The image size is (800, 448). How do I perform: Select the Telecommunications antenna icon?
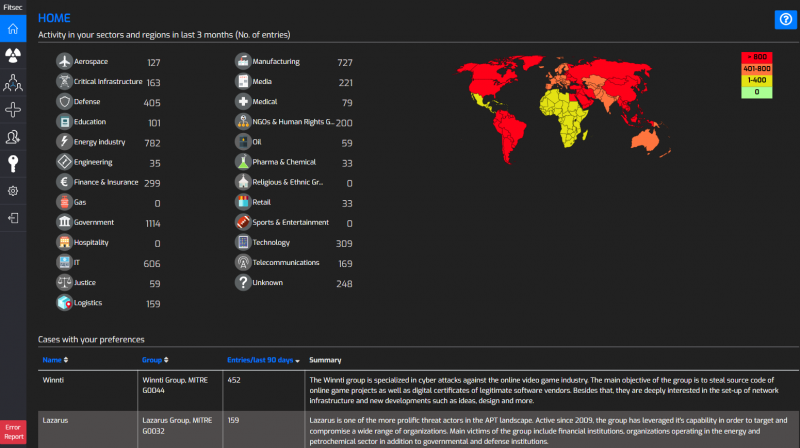tap(243, 262)
